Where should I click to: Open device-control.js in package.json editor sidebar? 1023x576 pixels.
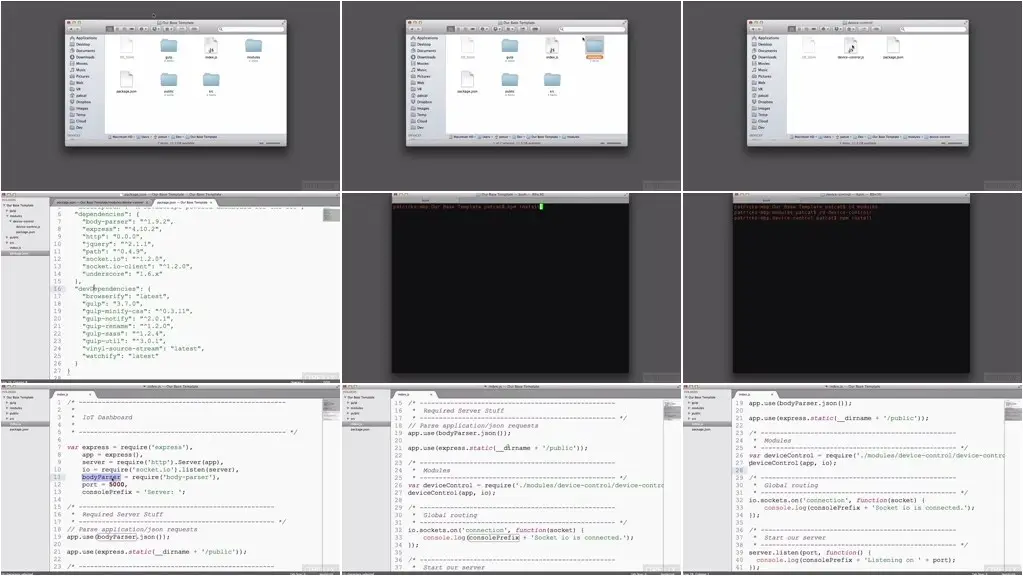pos(27,226)
